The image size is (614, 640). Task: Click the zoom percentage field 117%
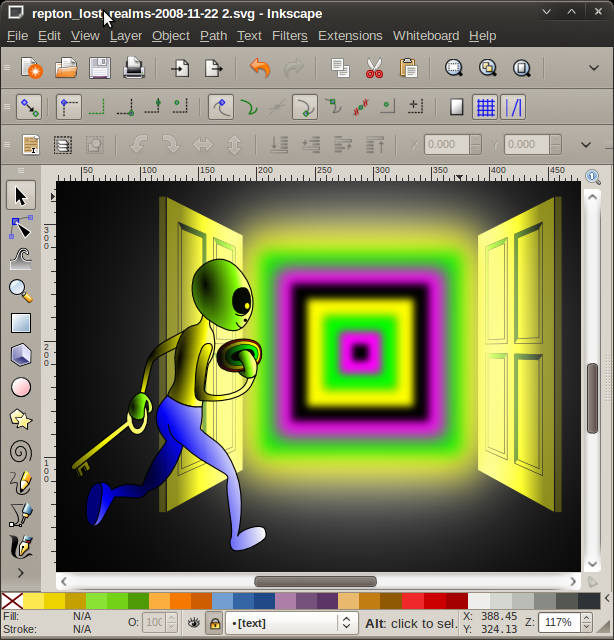(559, 622)
